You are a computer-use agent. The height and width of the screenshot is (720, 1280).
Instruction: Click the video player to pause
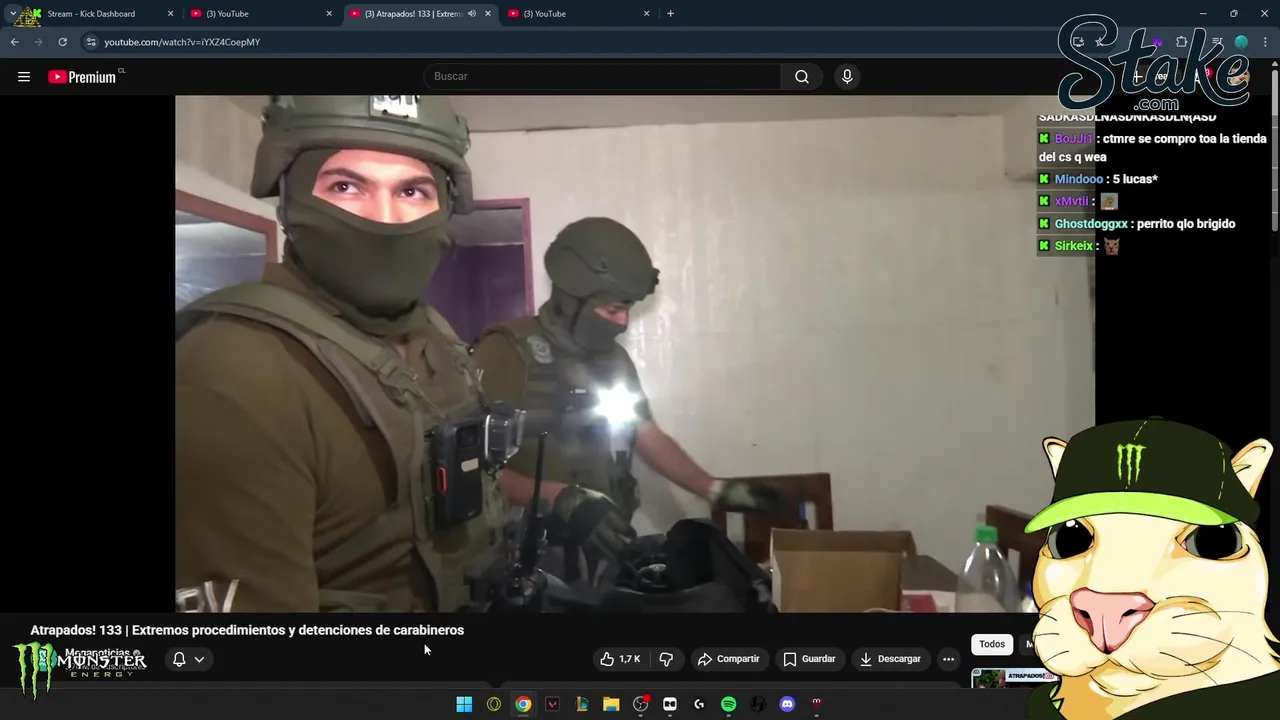click(635, 354)
